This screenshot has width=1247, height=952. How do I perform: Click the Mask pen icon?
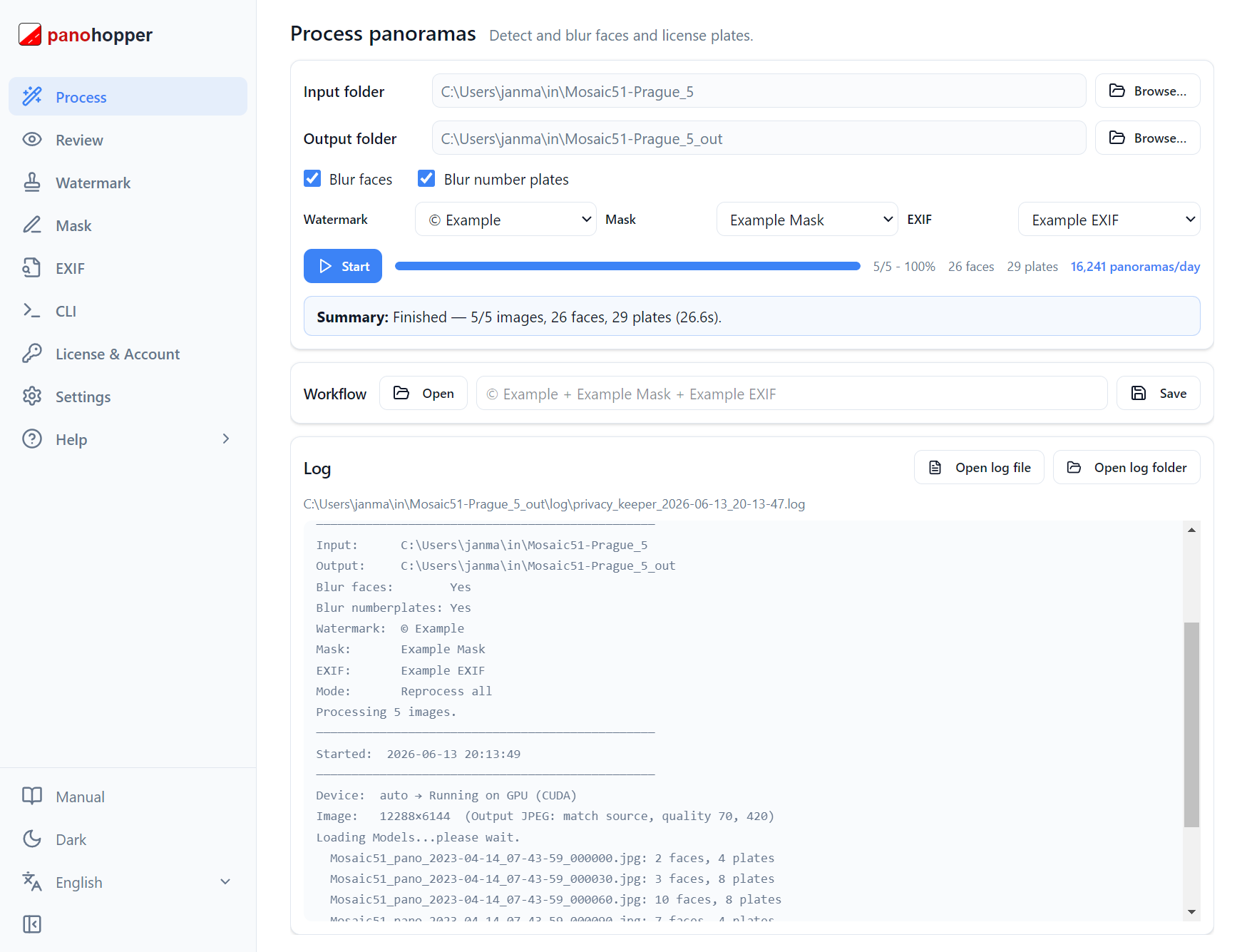pyautogui.click(x=32, y=225)
